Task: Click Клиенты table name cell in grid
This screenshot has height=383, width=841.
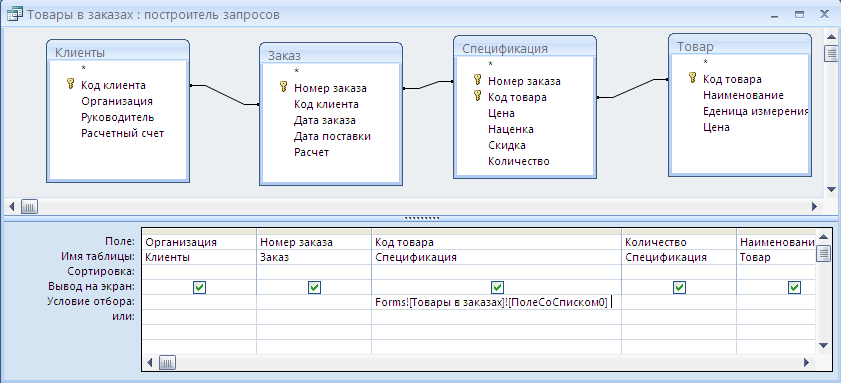Action: click(200, 257)
